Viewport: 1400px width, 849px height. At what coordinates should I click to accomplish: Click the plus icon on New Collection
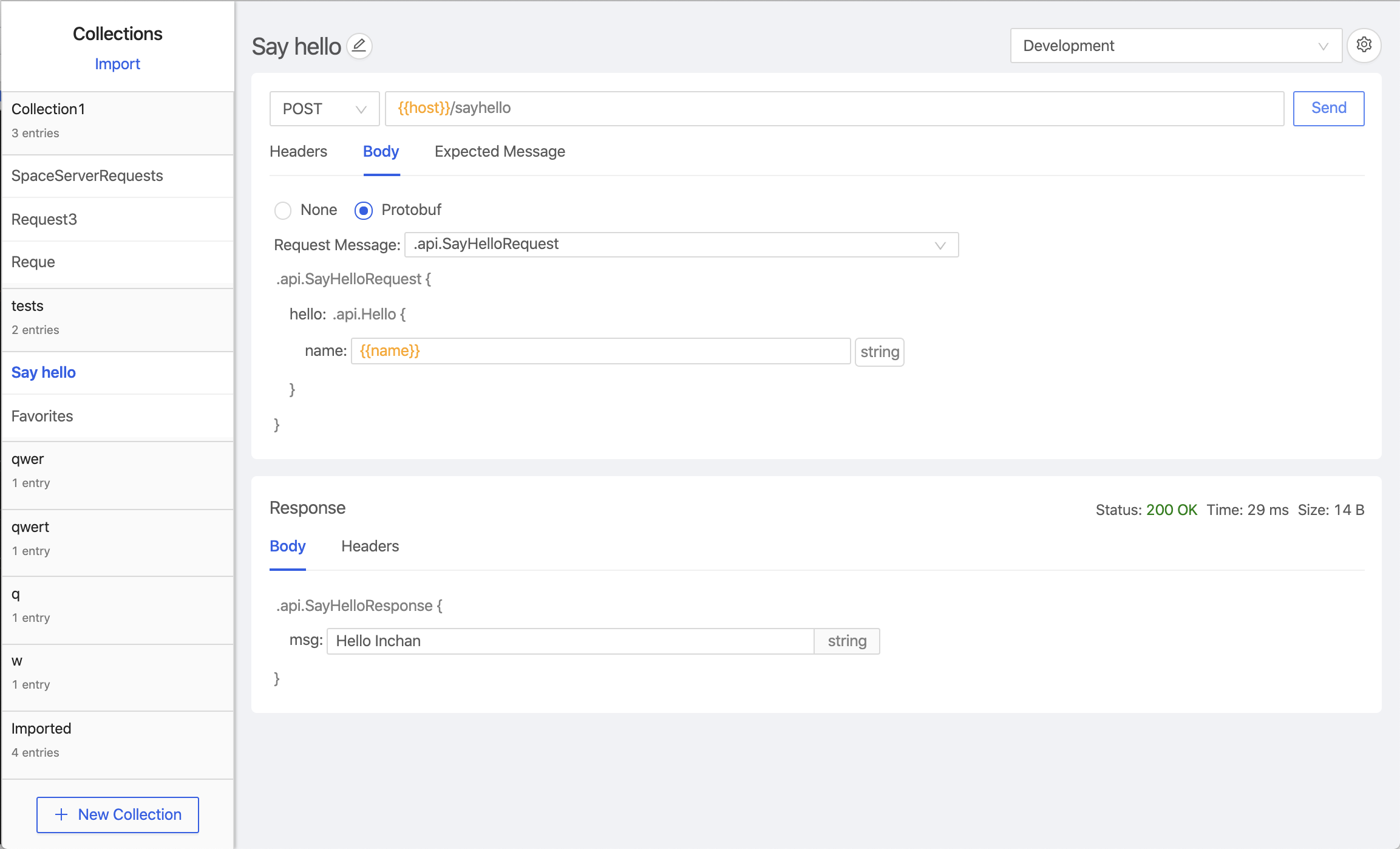[61, 814]
